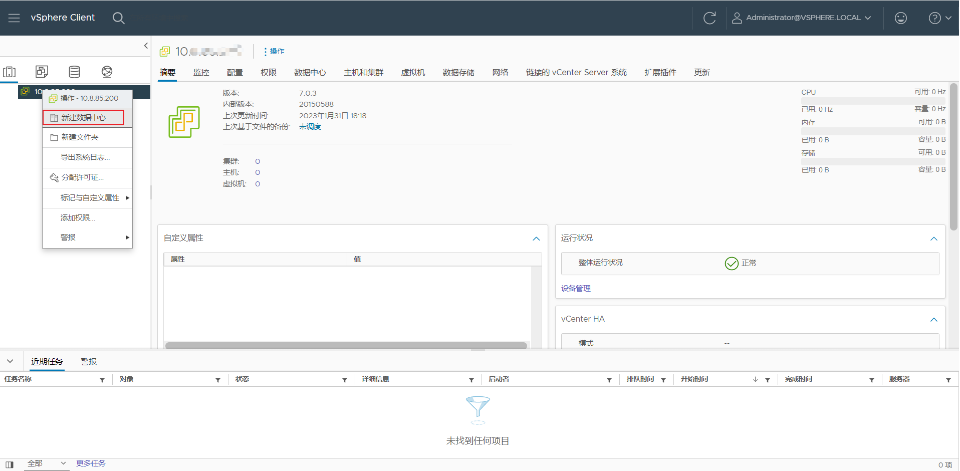Select the 近期任务 tab
Viewport: 960px width, 471px height.
point(47,361)
